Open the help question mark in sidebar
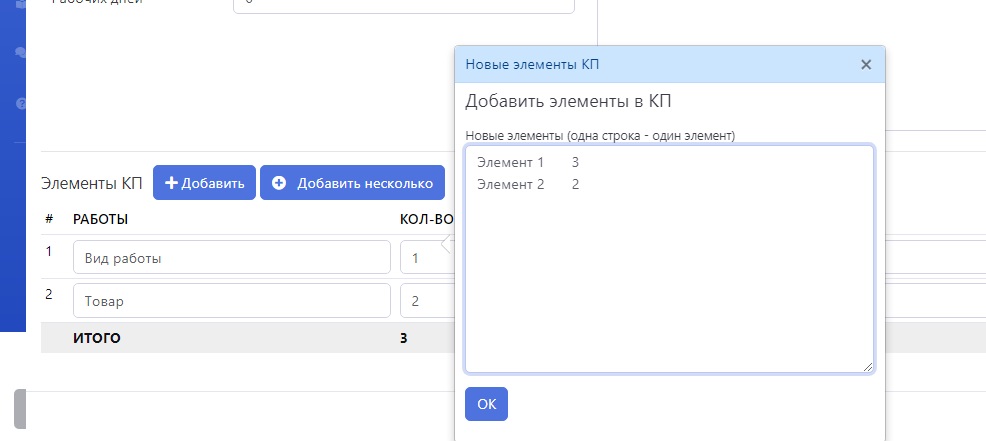This screenshot has width=986, height=441. click(20, 103)
